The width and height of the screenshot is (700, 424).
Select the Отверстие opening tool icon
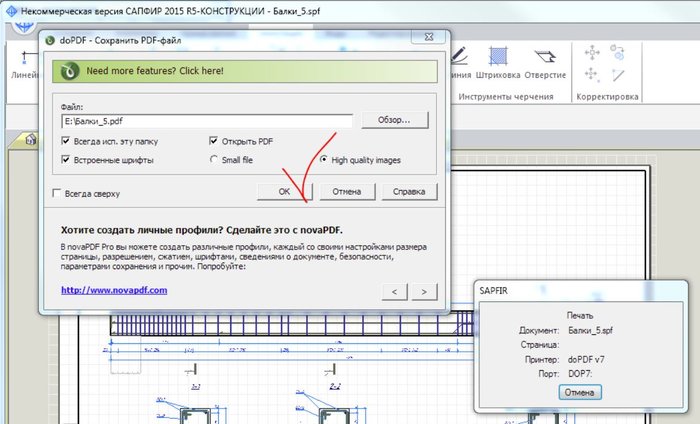coord(545,56)
